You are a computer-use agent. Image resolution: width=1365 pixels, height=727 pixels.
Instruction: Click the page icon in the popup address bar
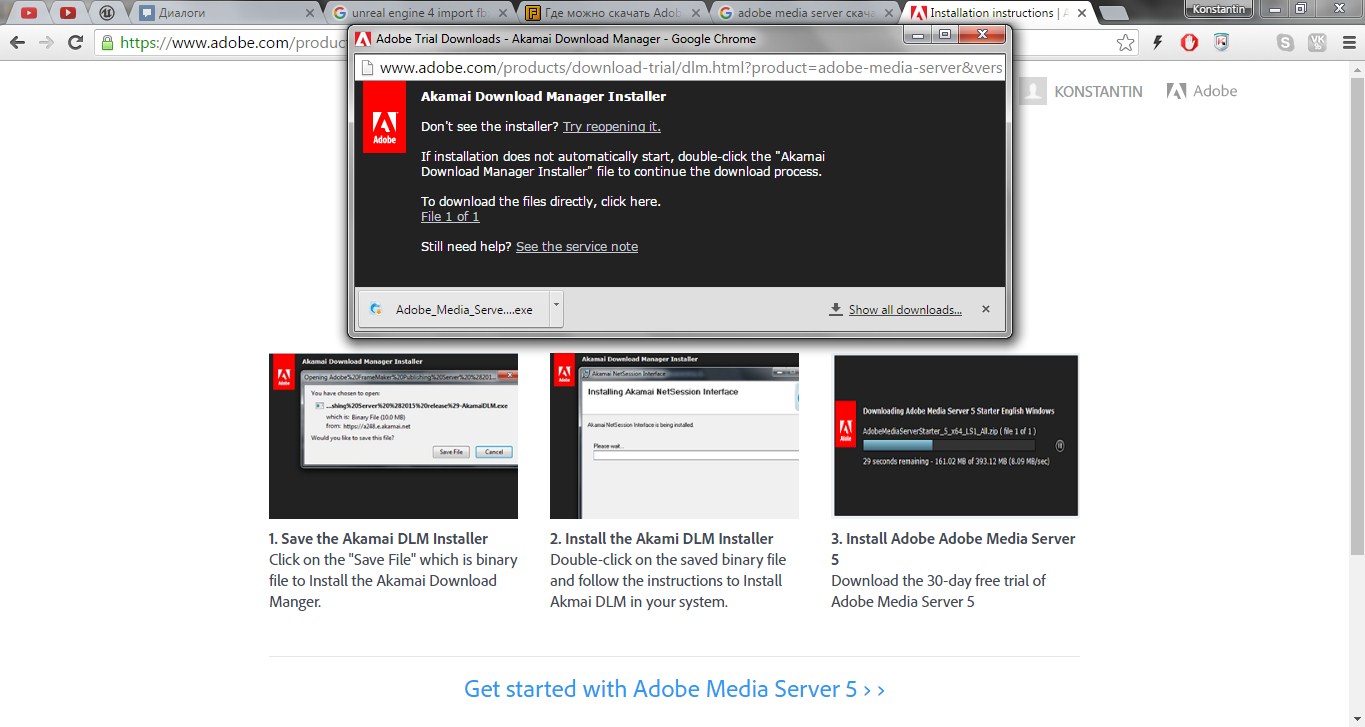(x=367, y=68)
